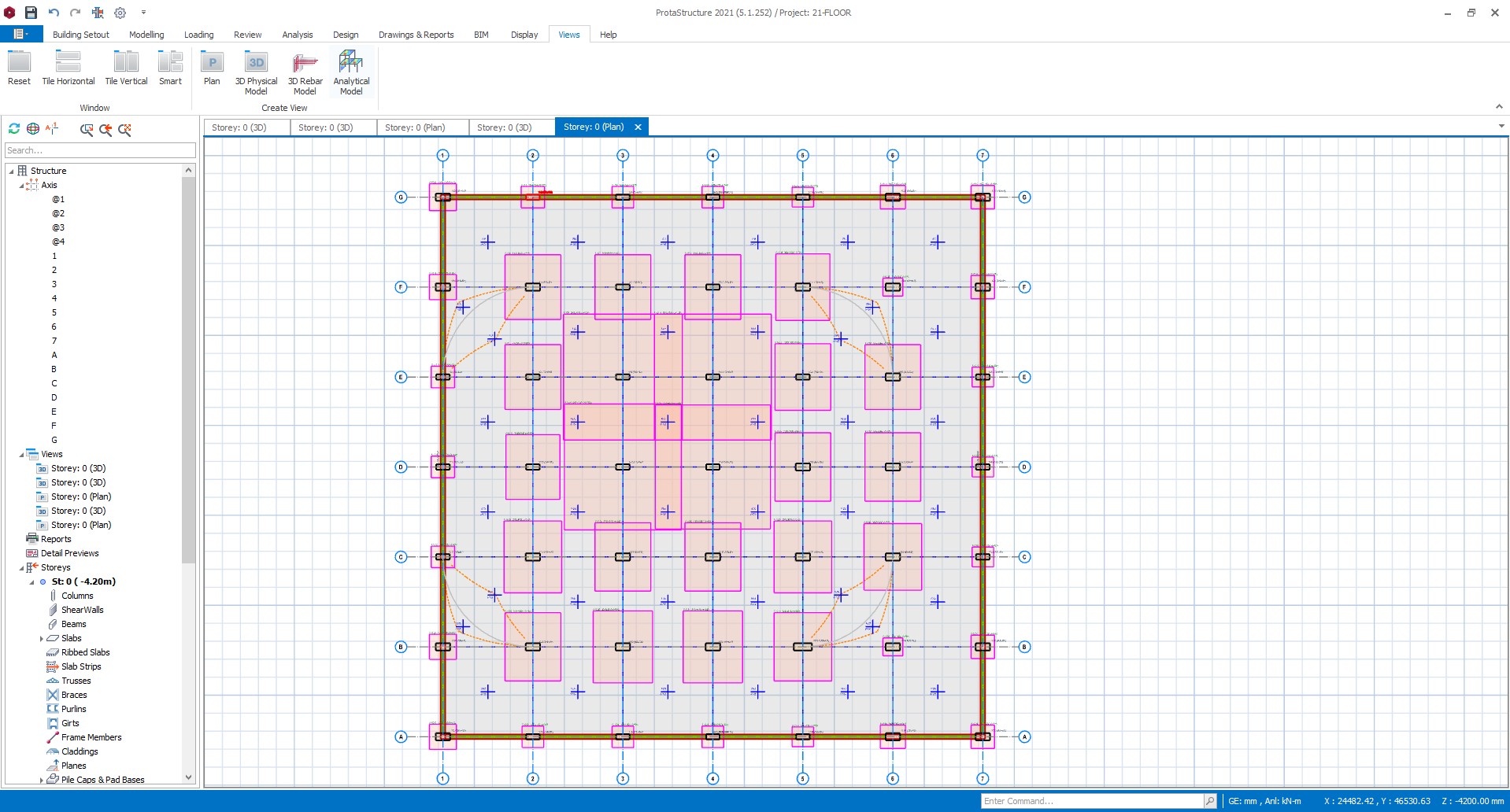Click the axis label icon in structure panel
The width and height of the screenshot is (1510, 812).
click(52, 128)
